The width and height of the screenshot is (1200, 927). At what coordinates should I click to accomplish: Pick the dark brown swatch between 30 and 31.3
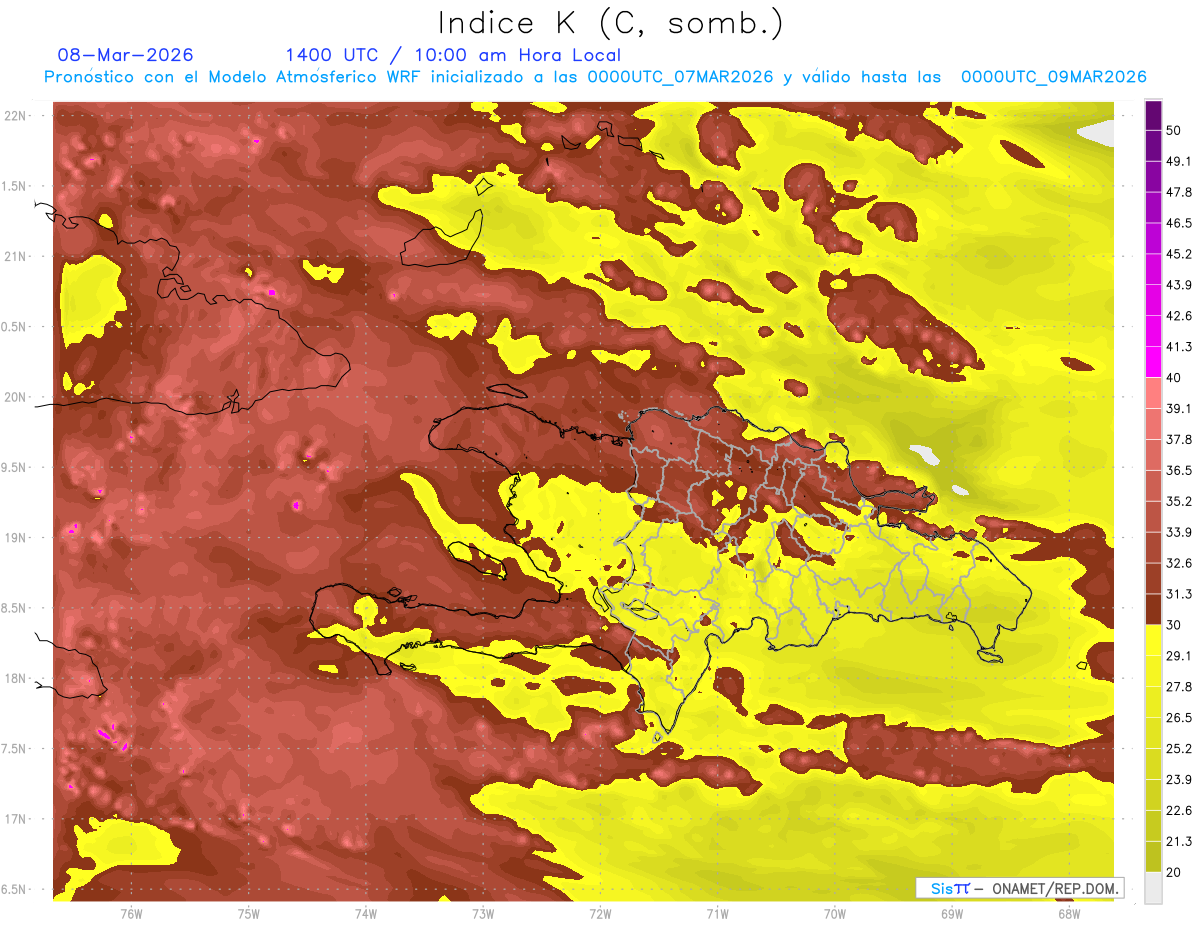(x=1153, y=610)
